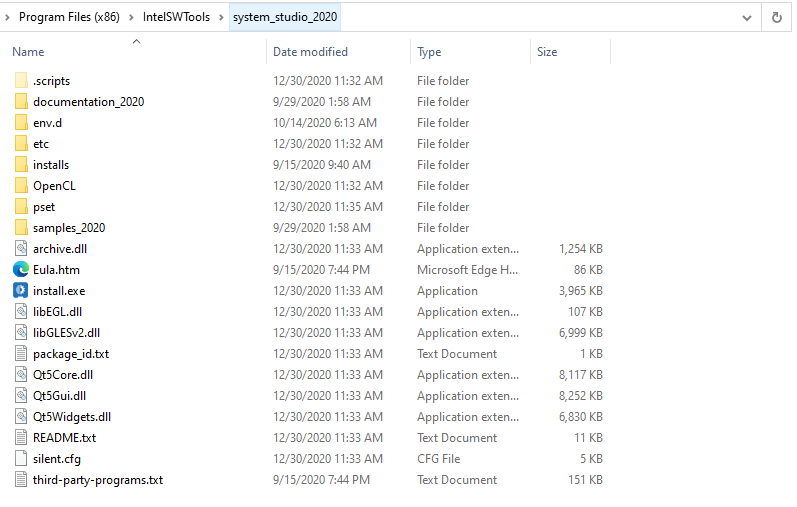Screen dimensions: 797x507
Task: Click the OpenCL folder icon
Action: pos(21,186)
